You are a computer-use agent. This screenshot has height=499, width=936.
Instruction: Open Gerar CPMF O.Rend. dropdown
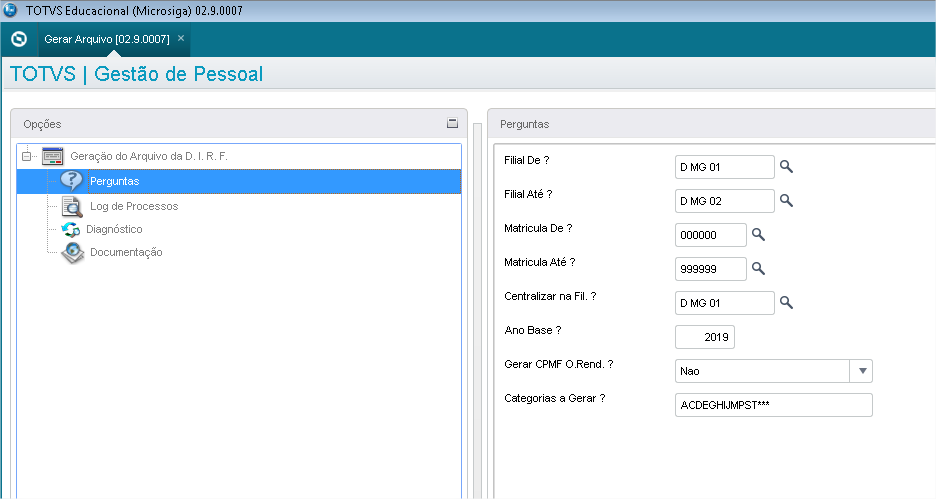pos(862,371)
